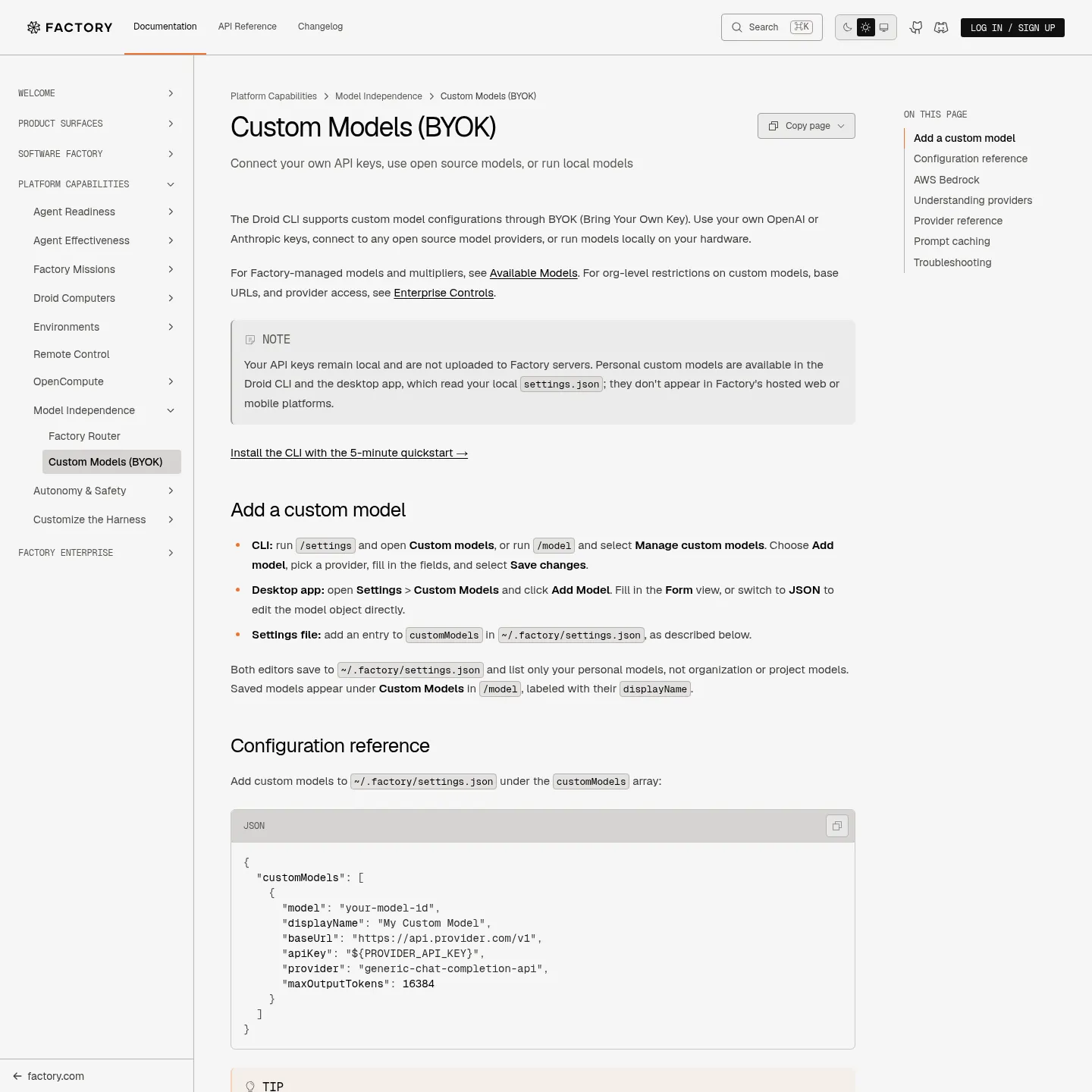
Task: Click Model Independence breadcrumb
Action: (378, 96)
